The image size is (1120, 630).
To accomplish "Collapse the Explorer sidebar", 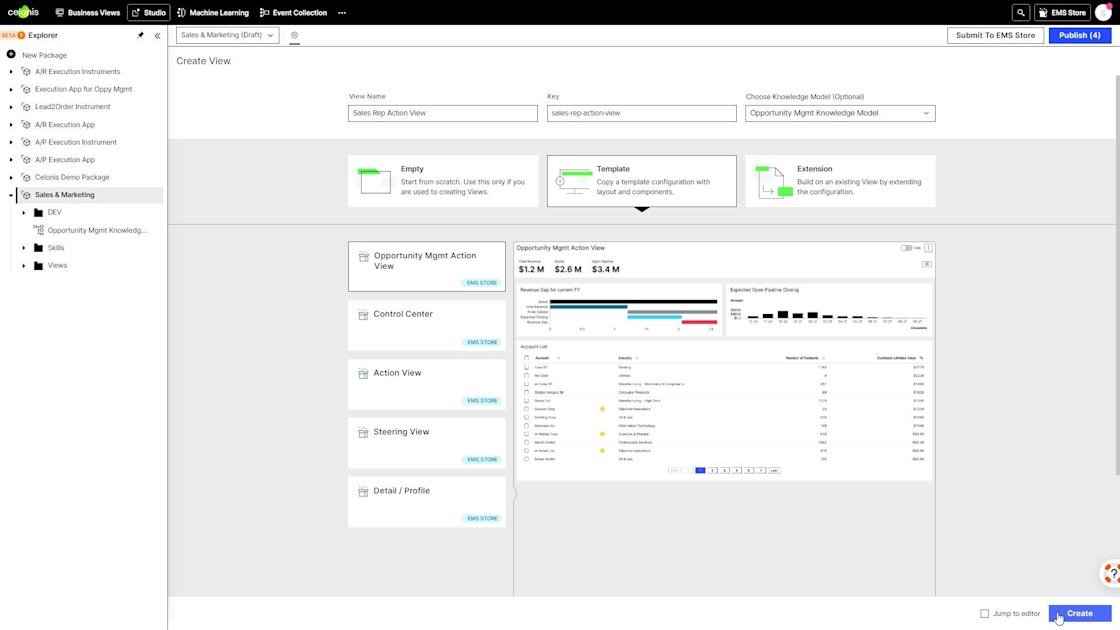I will (157, 35).
